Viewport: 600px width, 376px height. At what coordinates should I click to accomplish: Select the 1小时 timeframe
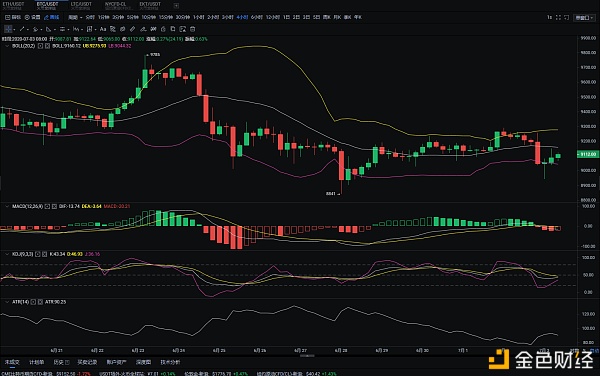(x=199, y=17)
